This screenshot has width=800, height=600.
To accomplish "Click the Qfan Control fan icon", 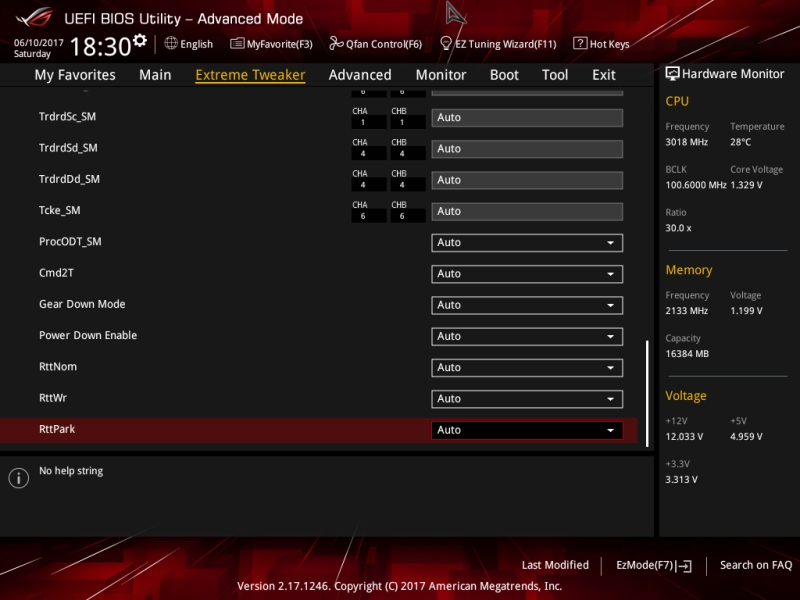I will 336,43.
